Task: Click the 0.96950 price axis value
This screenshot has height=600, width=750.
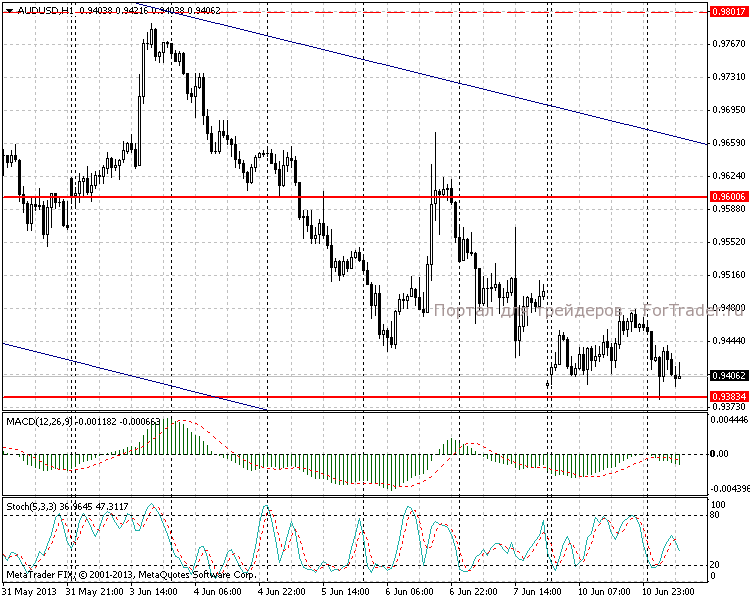Action: (729, 110)
